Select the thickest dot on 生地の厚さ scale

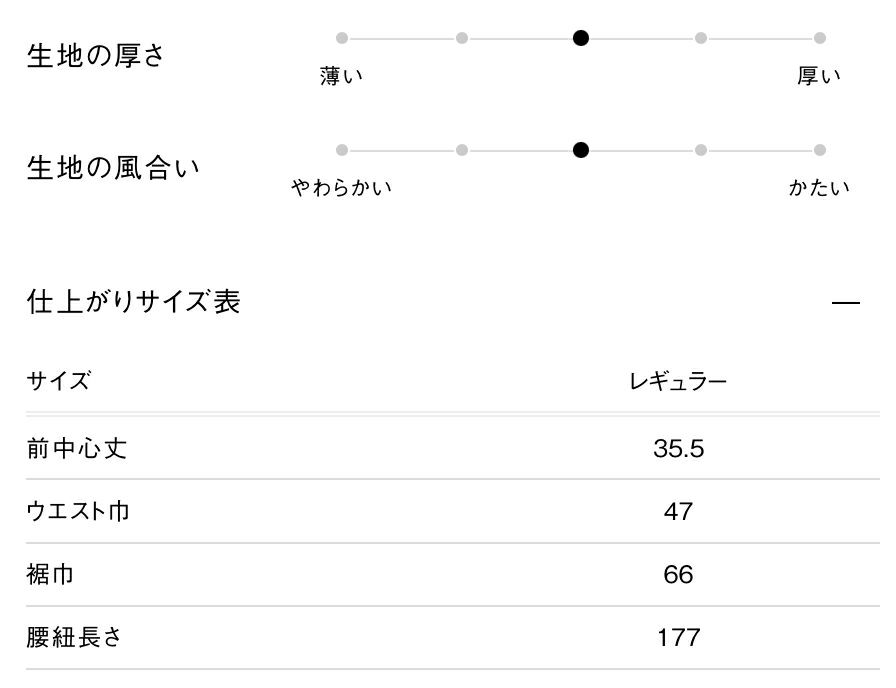[x=820, y=38]
